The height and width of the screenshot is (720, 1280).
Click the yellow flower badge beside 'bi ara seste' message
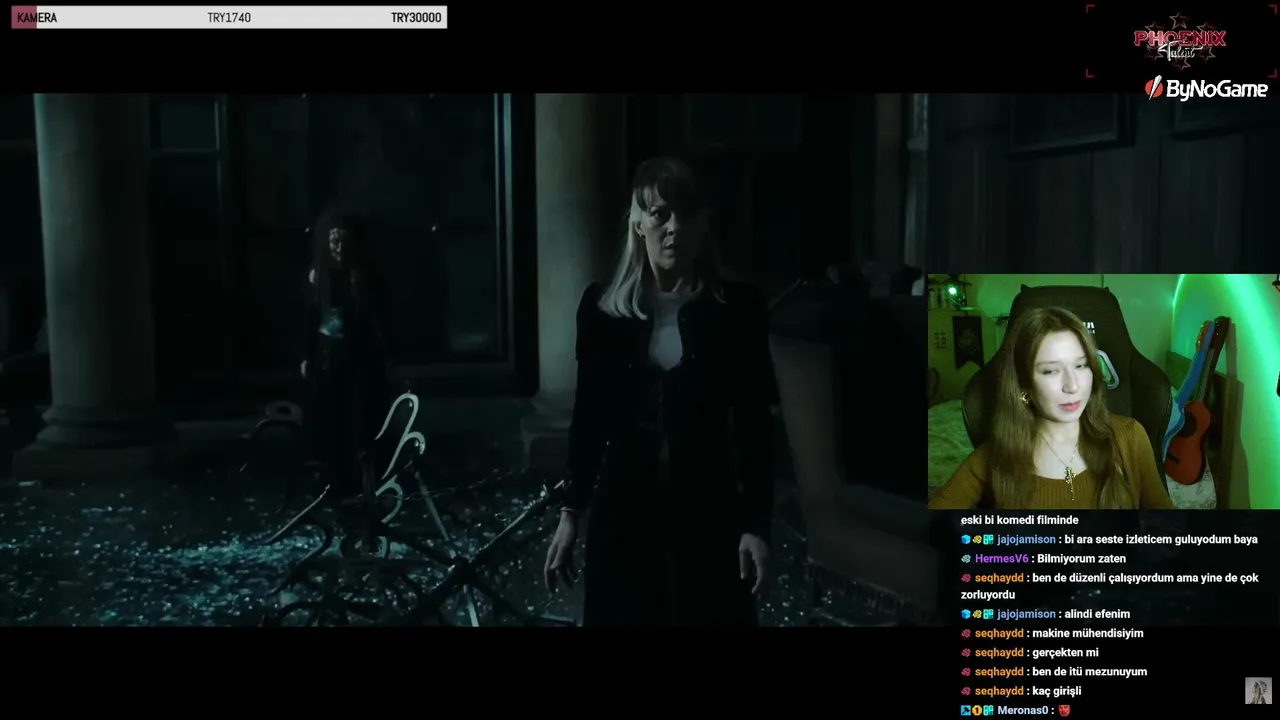coord(977,540)
